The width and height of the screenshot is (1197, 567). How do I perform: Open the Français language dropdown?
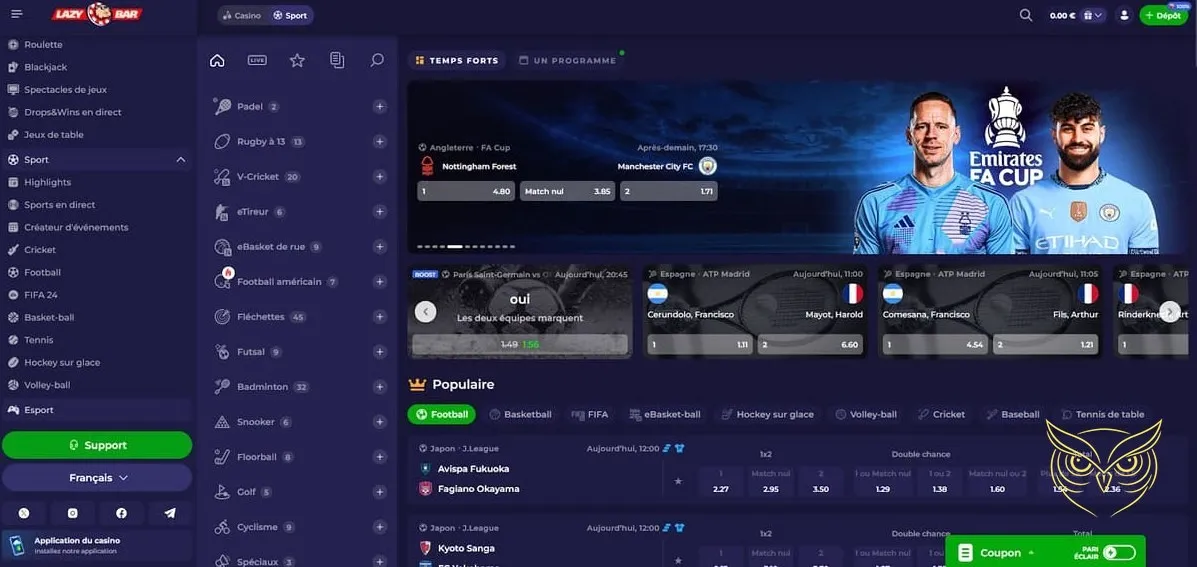97,478
